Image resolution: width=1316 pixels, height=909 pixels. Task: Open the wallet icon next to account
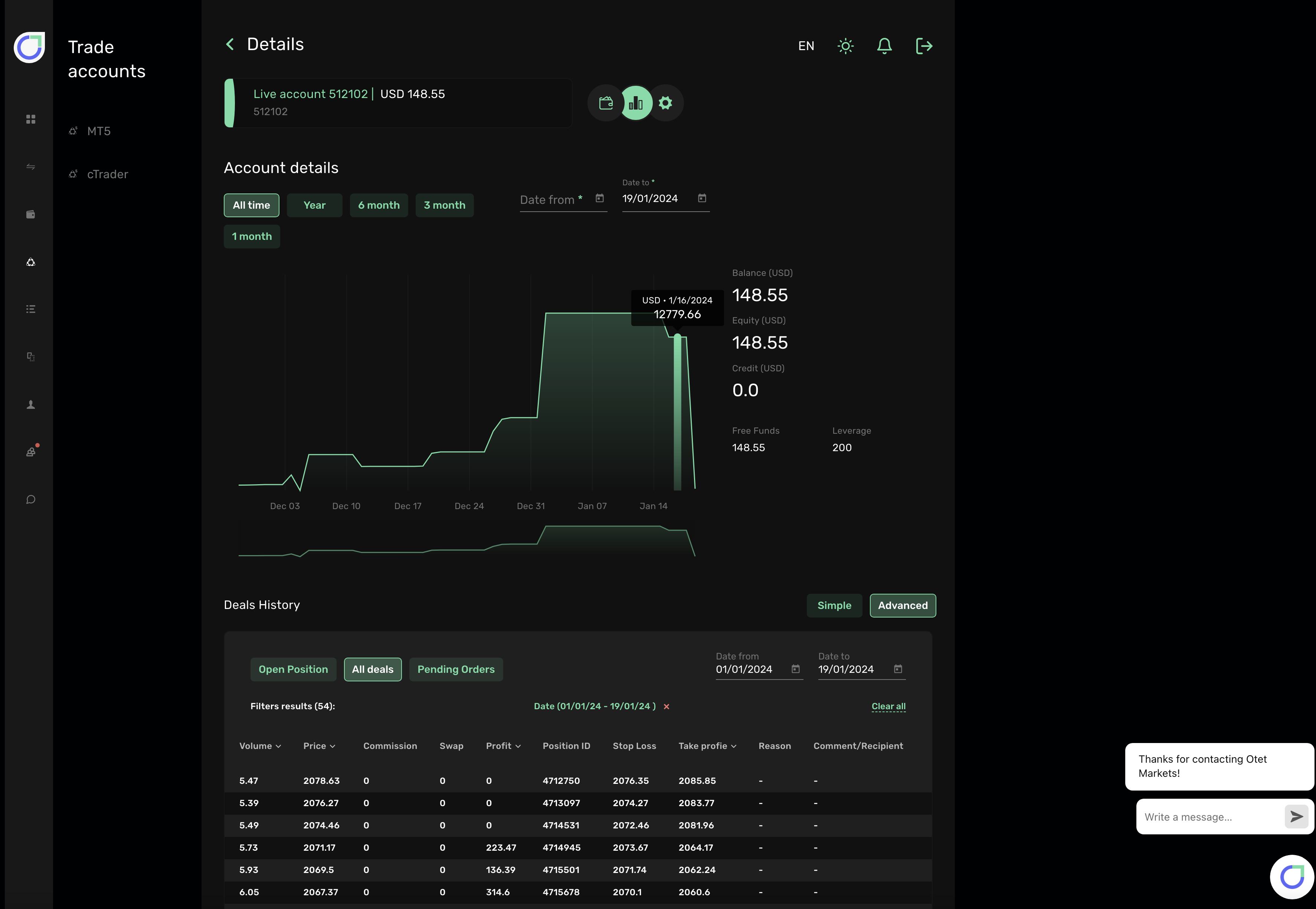point(606,103)
